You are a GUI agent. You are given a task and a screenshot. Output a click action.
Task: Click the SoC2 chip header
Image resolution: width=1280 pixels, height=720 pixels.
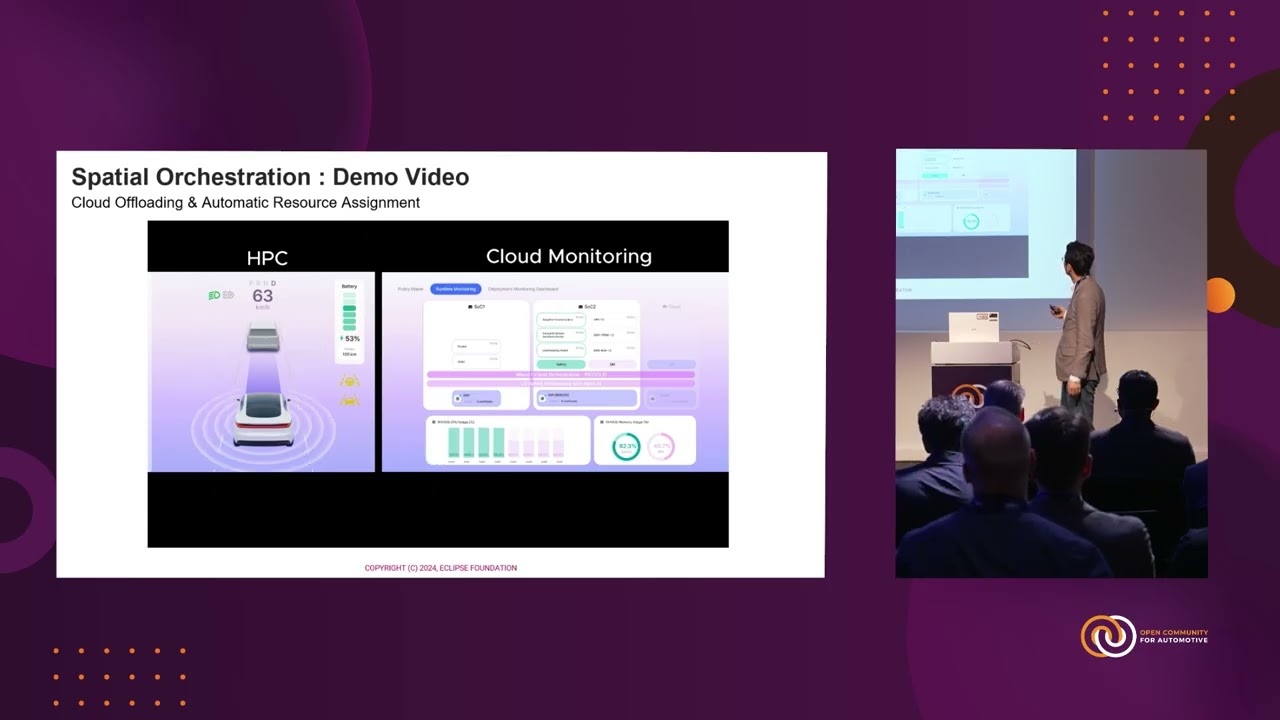587,307
